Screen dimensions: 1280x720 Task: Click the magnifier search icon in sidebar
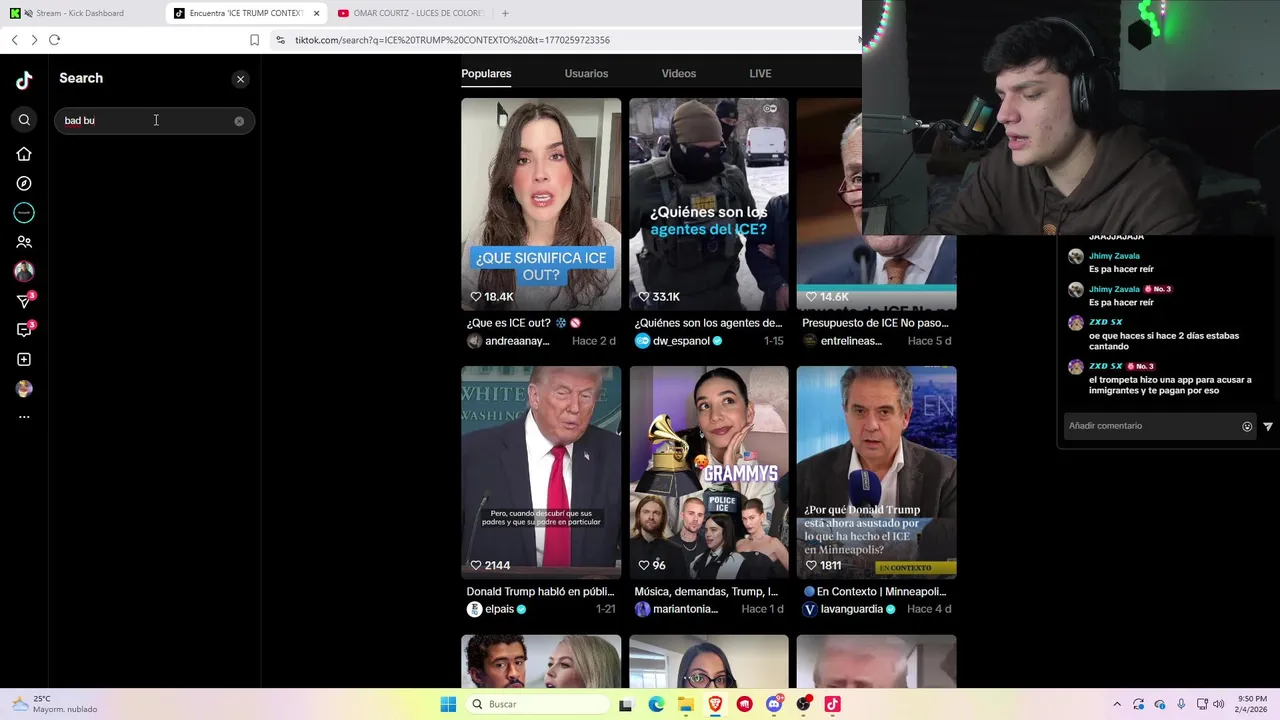pos(24,120)
